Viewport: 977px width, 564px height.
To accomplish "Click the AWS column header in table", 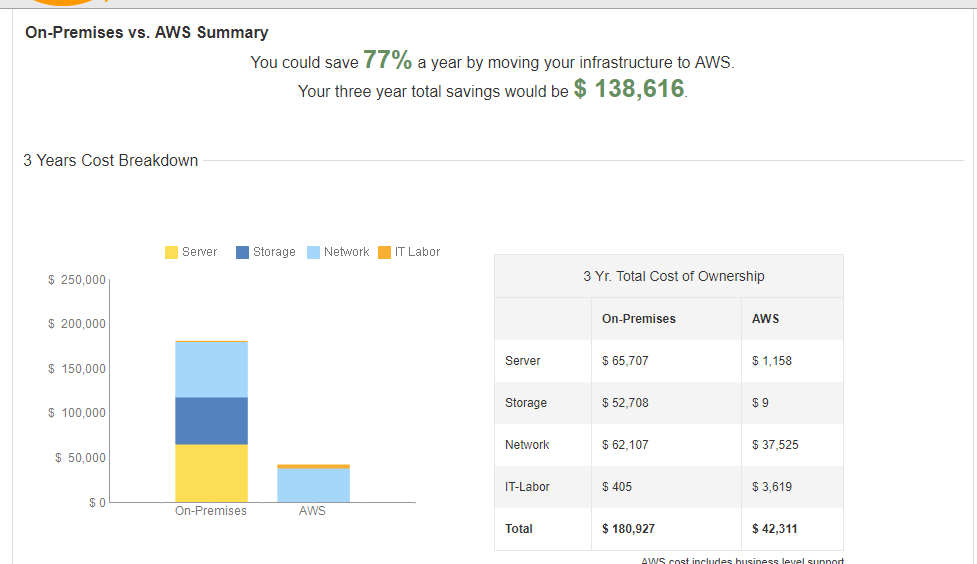I will pos(765,319).
